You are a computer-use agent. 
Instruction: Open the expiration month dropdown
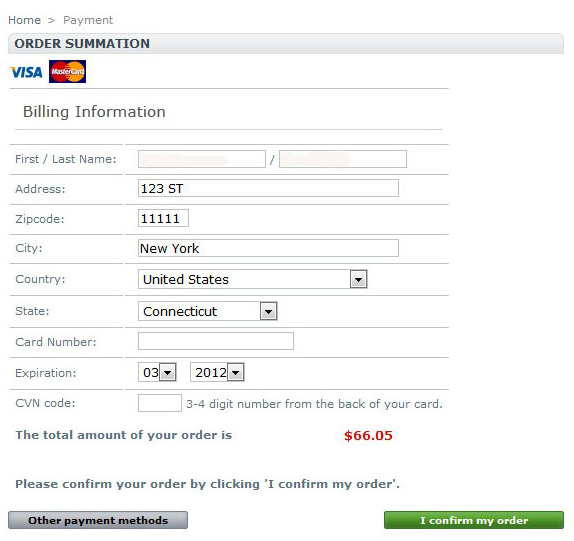(x=157, y=372)
